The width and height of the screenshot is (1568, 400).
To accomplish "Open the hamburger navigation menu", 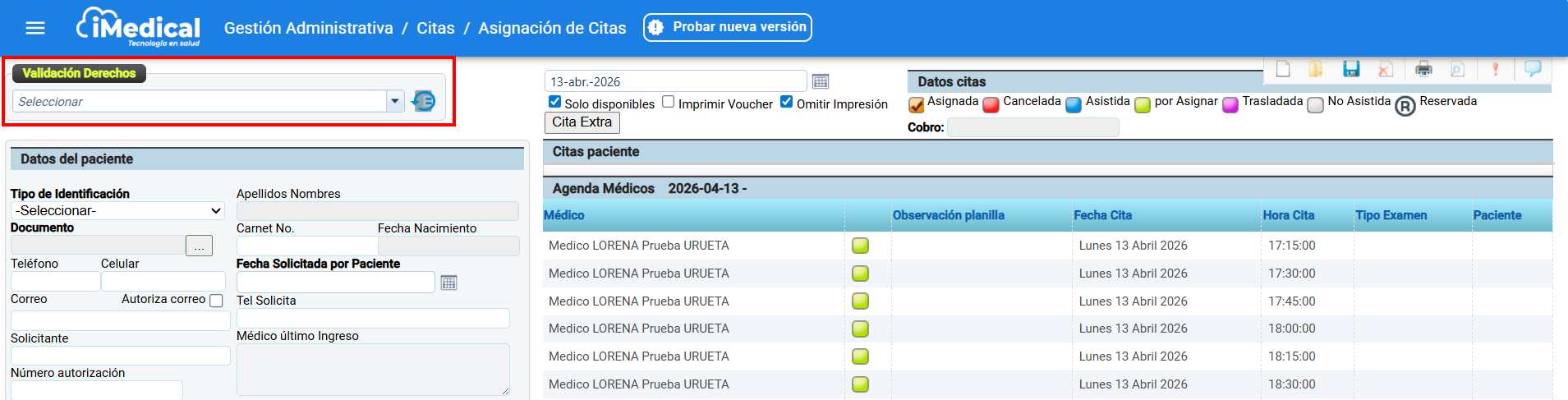I will point(35,28).
